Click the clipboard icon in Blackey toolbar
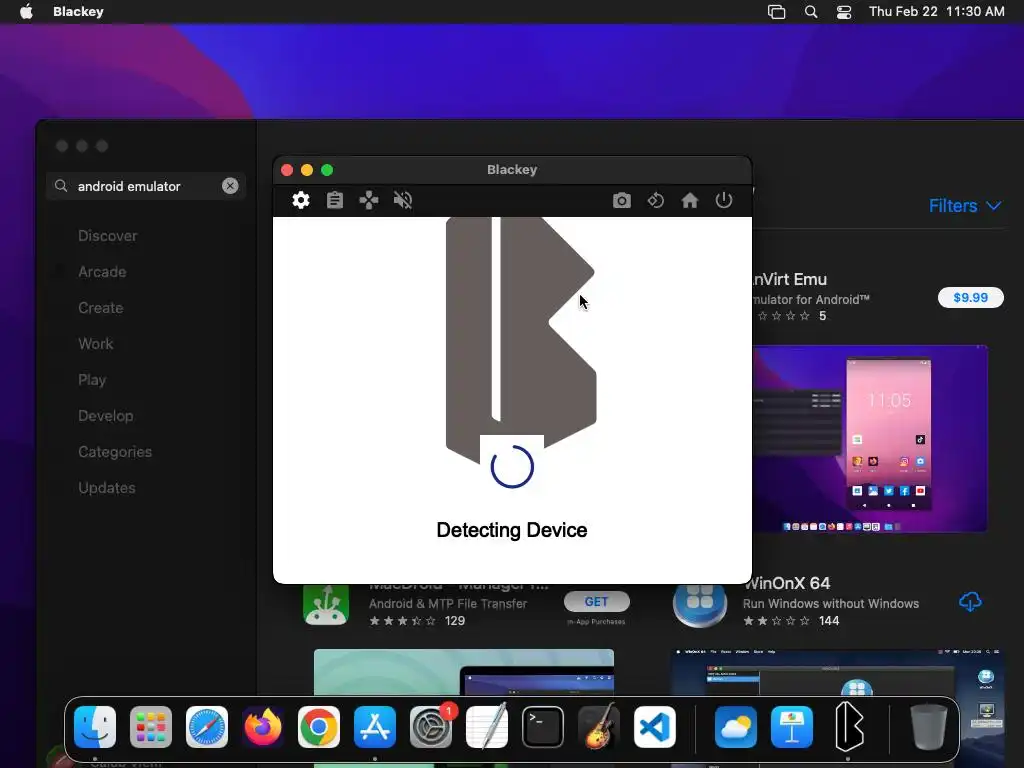The image size is (1024, 768). click(335, 200)
